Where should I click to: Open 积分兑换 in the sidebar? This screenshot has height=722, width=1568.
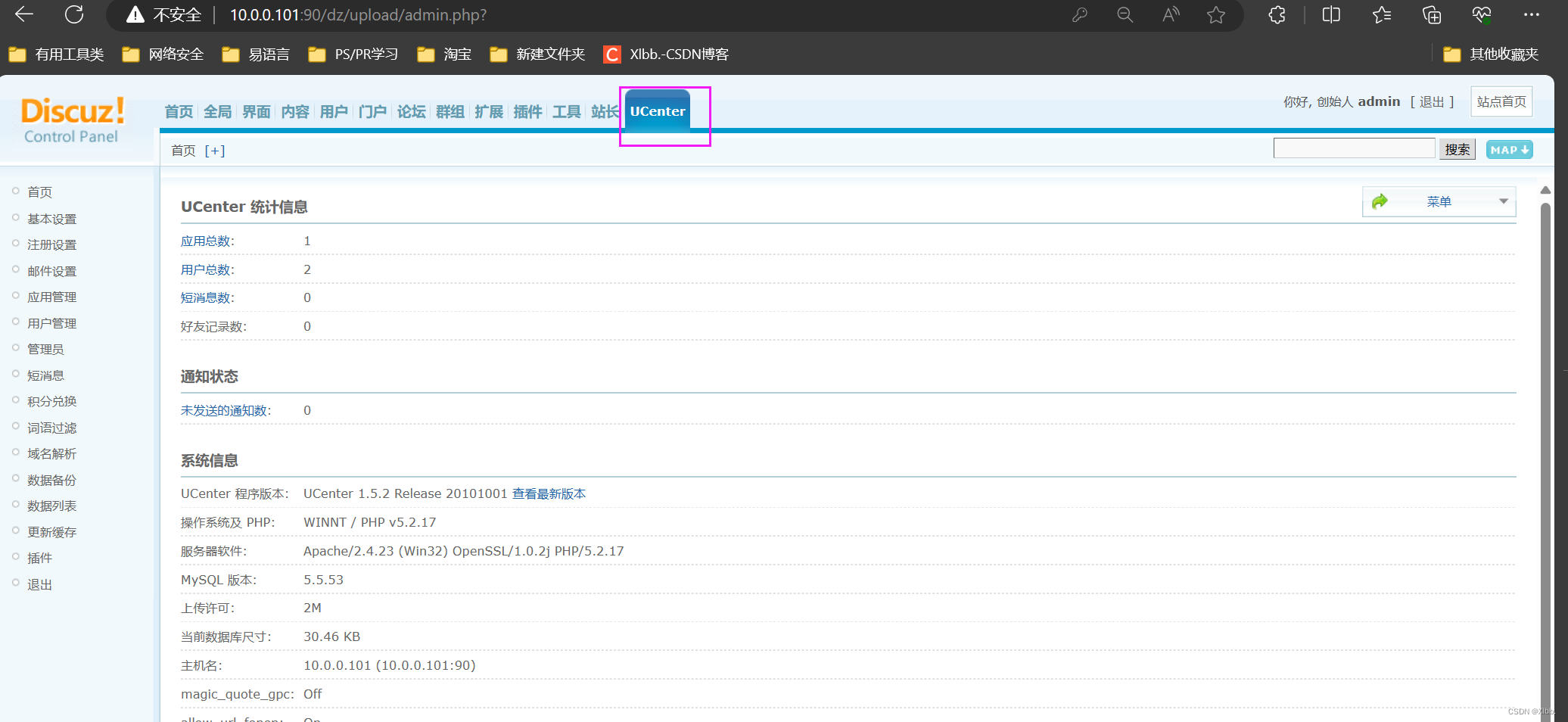(x=52, y=401)
